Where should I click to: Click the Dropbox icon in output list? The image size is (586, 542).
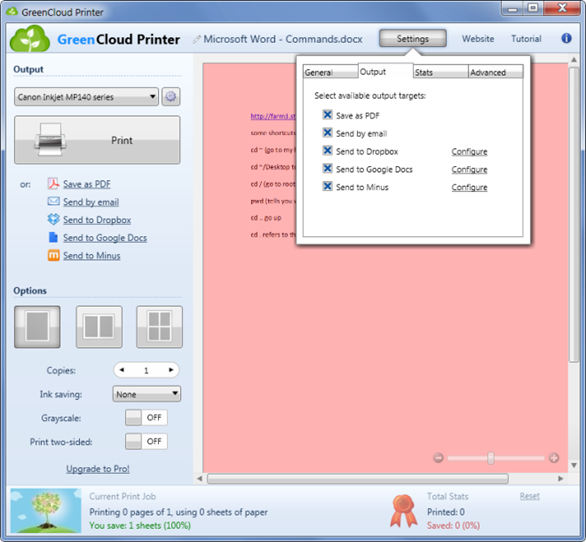pyautogui.click(x=53, y=219)
